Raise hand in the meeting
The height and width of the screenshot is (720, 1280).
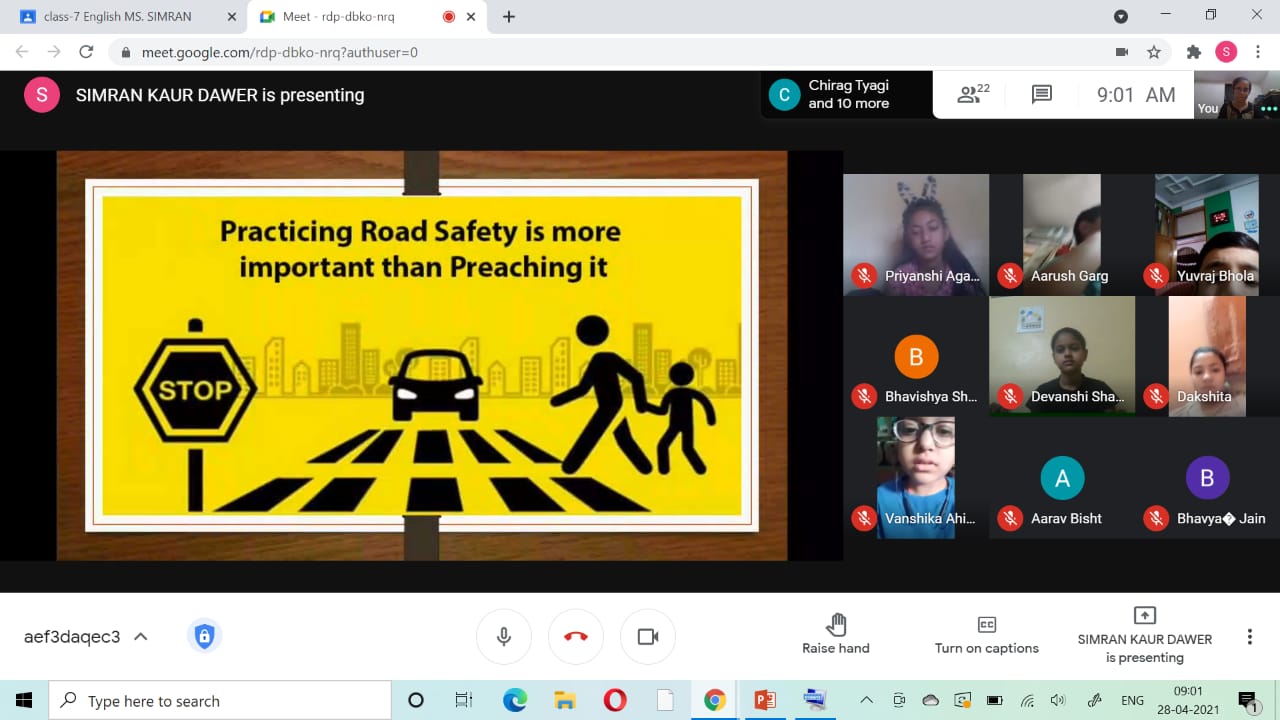836,635
